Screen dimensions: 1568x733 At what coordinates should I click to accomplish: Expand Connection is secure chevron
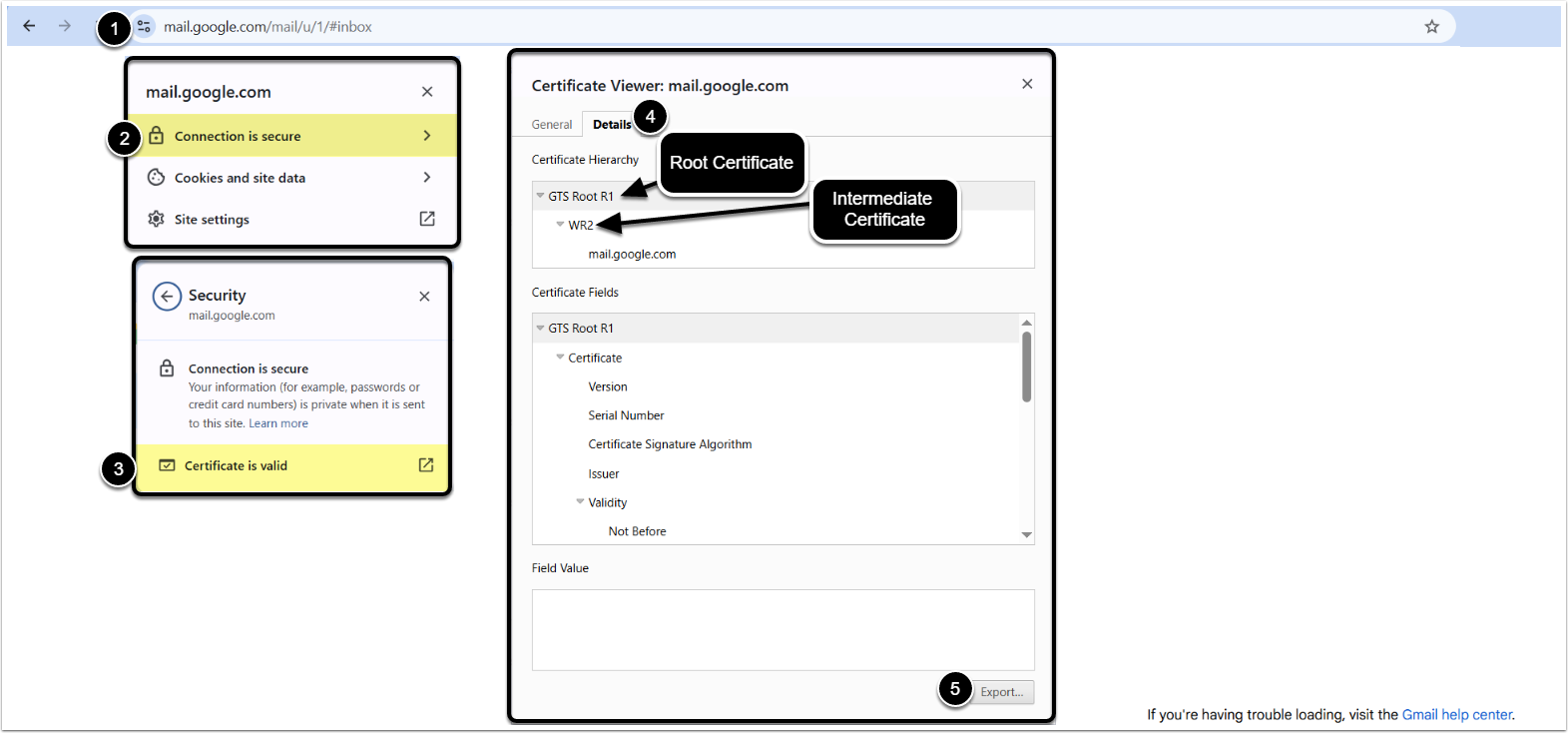tap(427, 136)
